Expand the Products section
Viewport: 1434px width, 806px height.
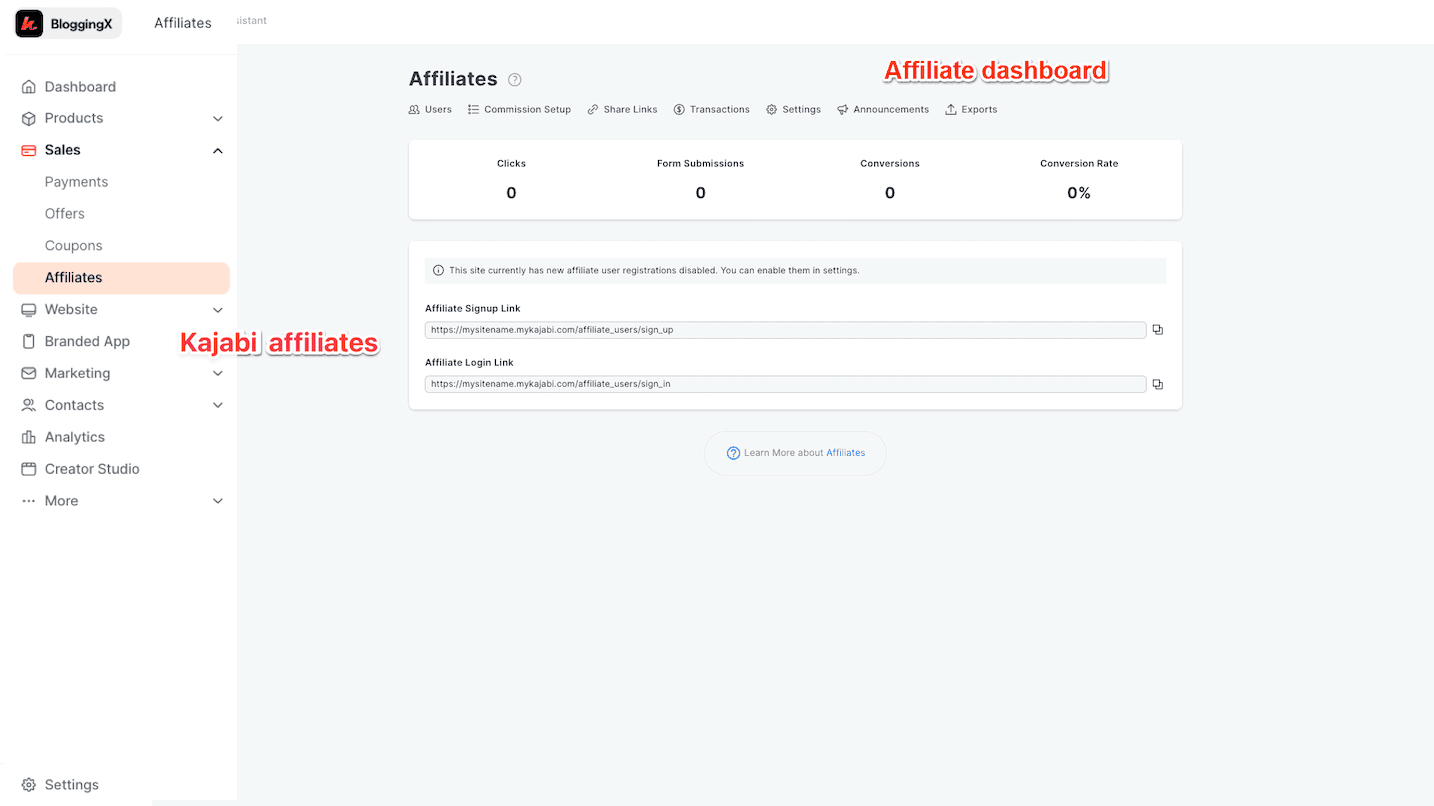[x=218, y=118]
